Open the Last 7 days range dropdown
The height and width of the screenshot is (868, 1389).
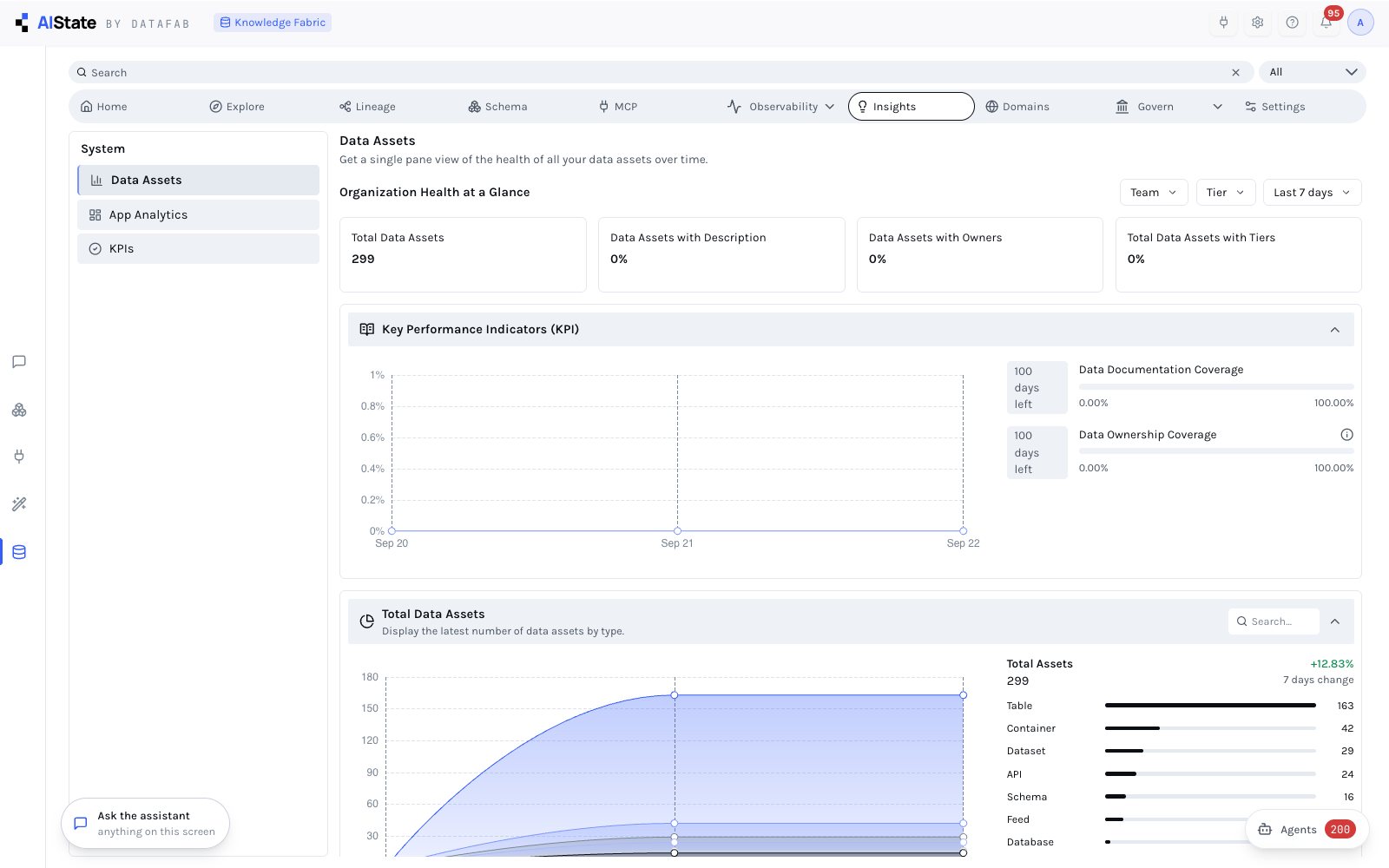point(1312,193)
